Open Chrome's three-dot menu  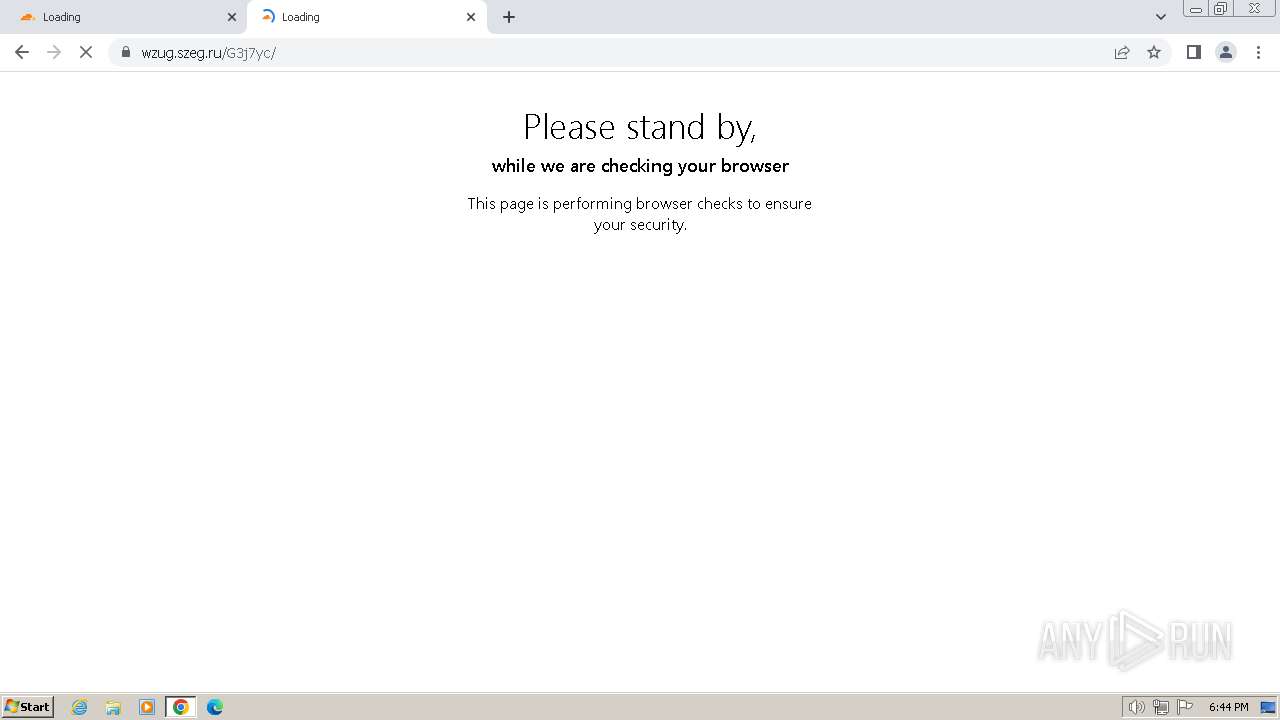(1258, 52)
